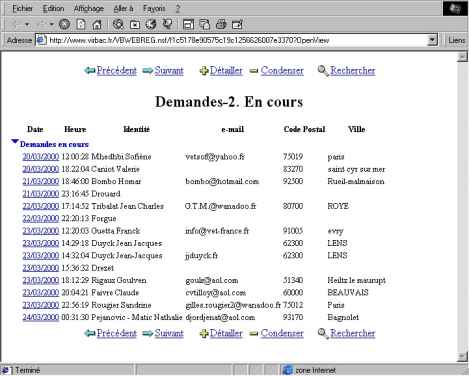Go to the Home page icon

tap(97, 24)
